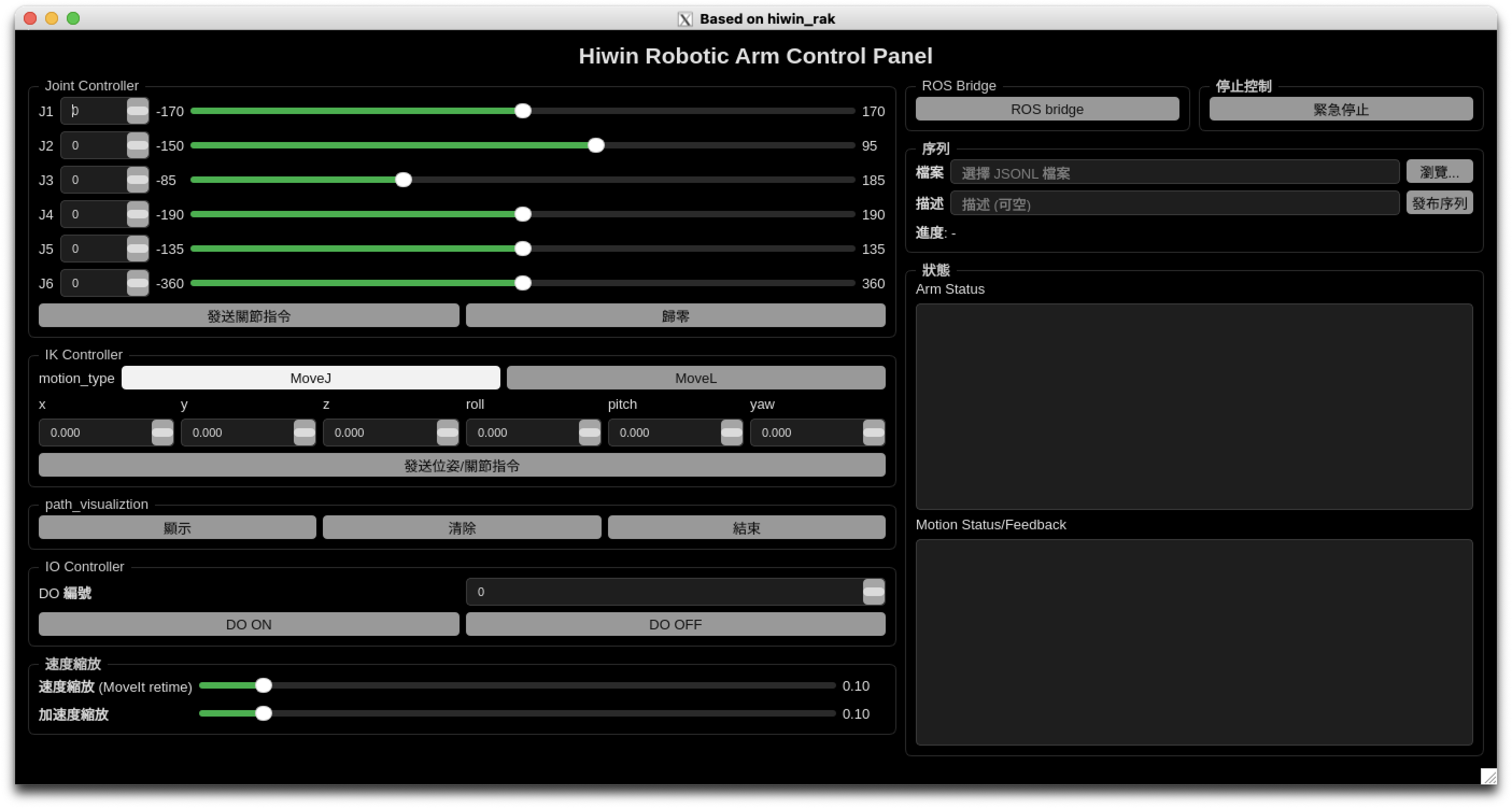1512x808 pixels.
Task: Click the J3 spinbox stepper
Action: pyautogui.click(x=138, y=180)
